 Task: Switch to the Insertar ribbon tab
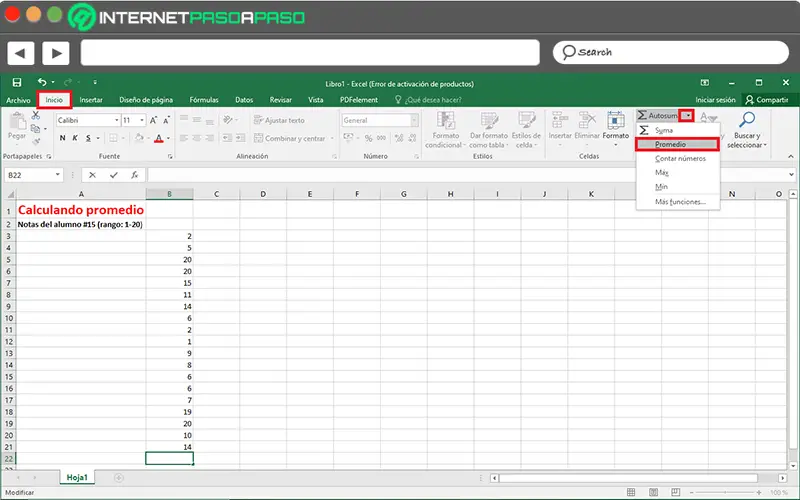point(91,100)
